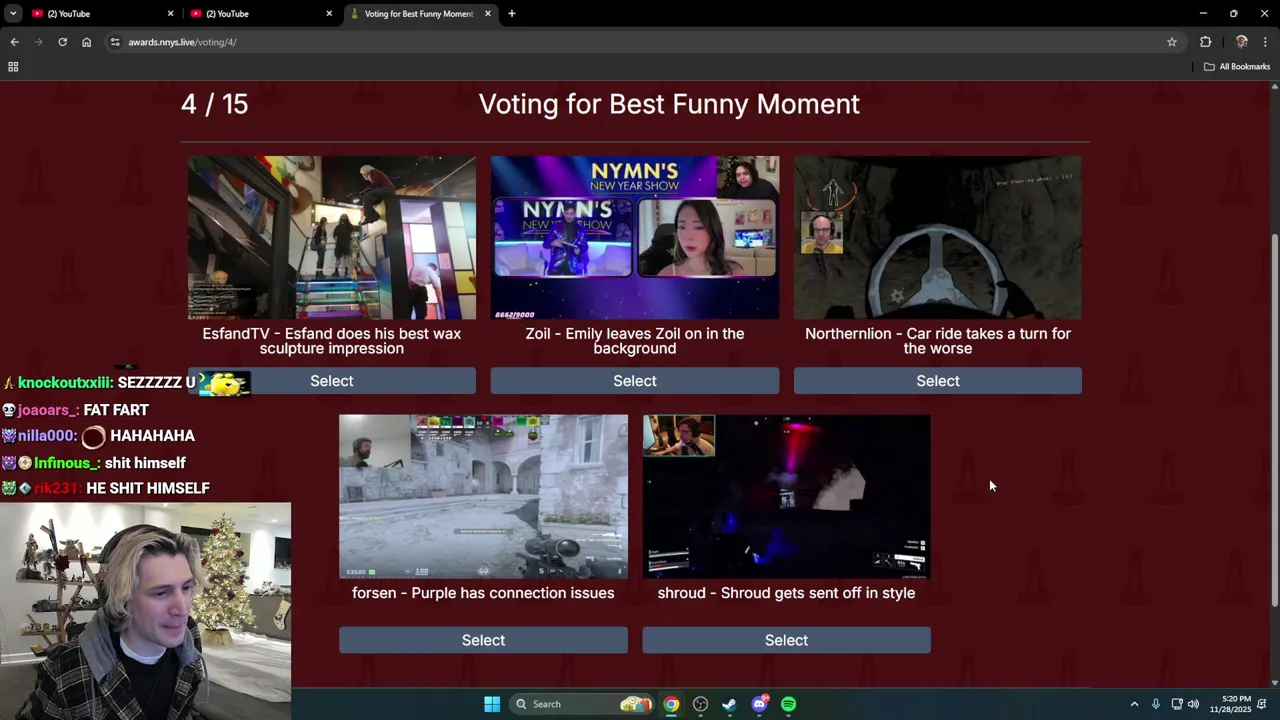
Task: Click the Zoil Emily leaves Zoil title
Action: pyautogui.click(x=635, y=341)
